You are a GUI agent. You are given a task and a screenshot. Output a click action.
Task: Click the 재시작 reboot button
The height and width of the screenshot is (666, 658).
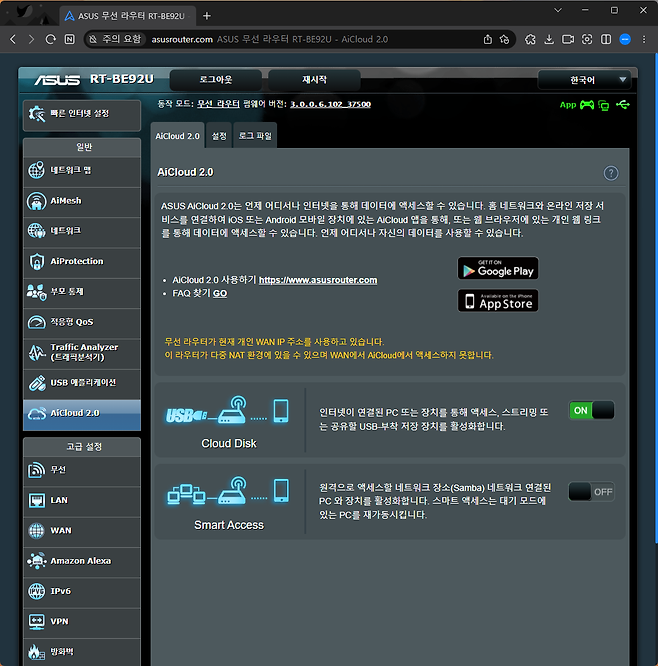click(313, 80)
